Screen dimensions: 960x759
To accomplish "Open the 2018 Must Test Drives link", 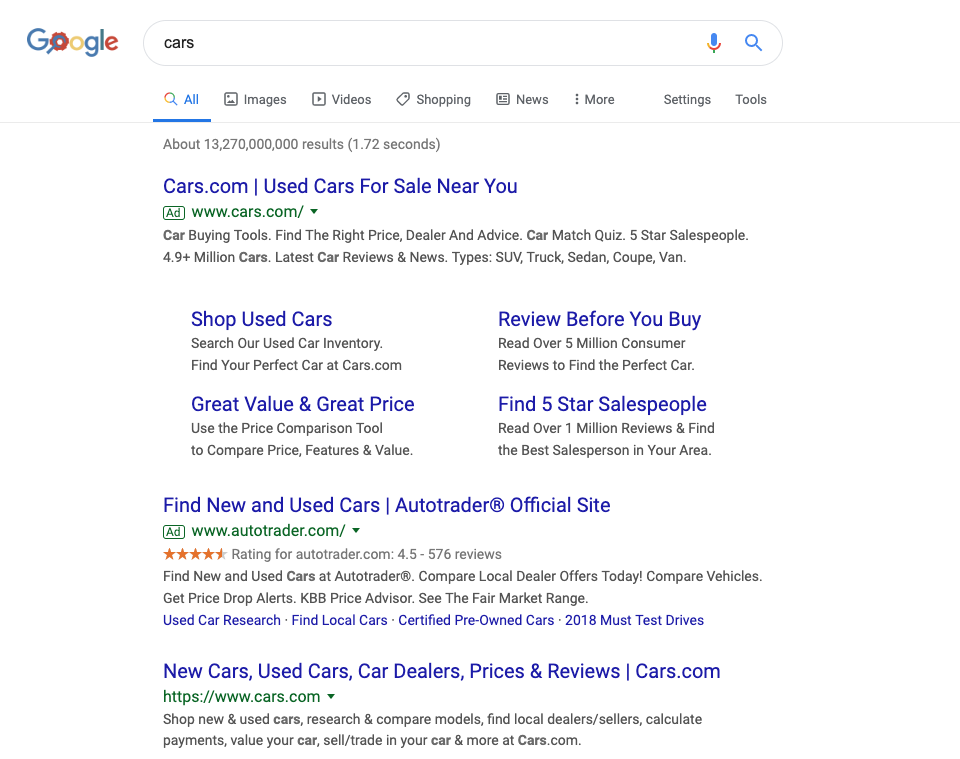I will click(634, 620).
